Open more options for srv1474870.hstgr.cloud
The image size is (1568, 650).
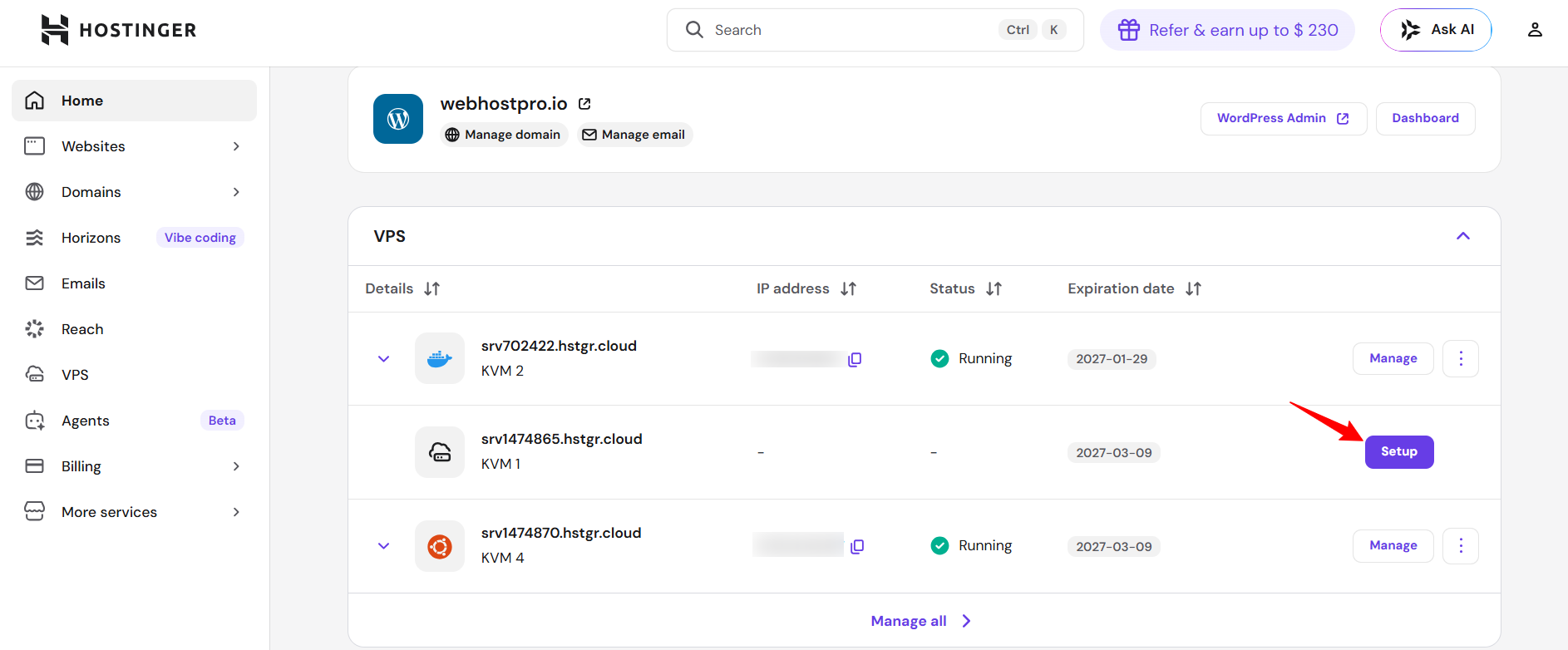point(1461,546)
